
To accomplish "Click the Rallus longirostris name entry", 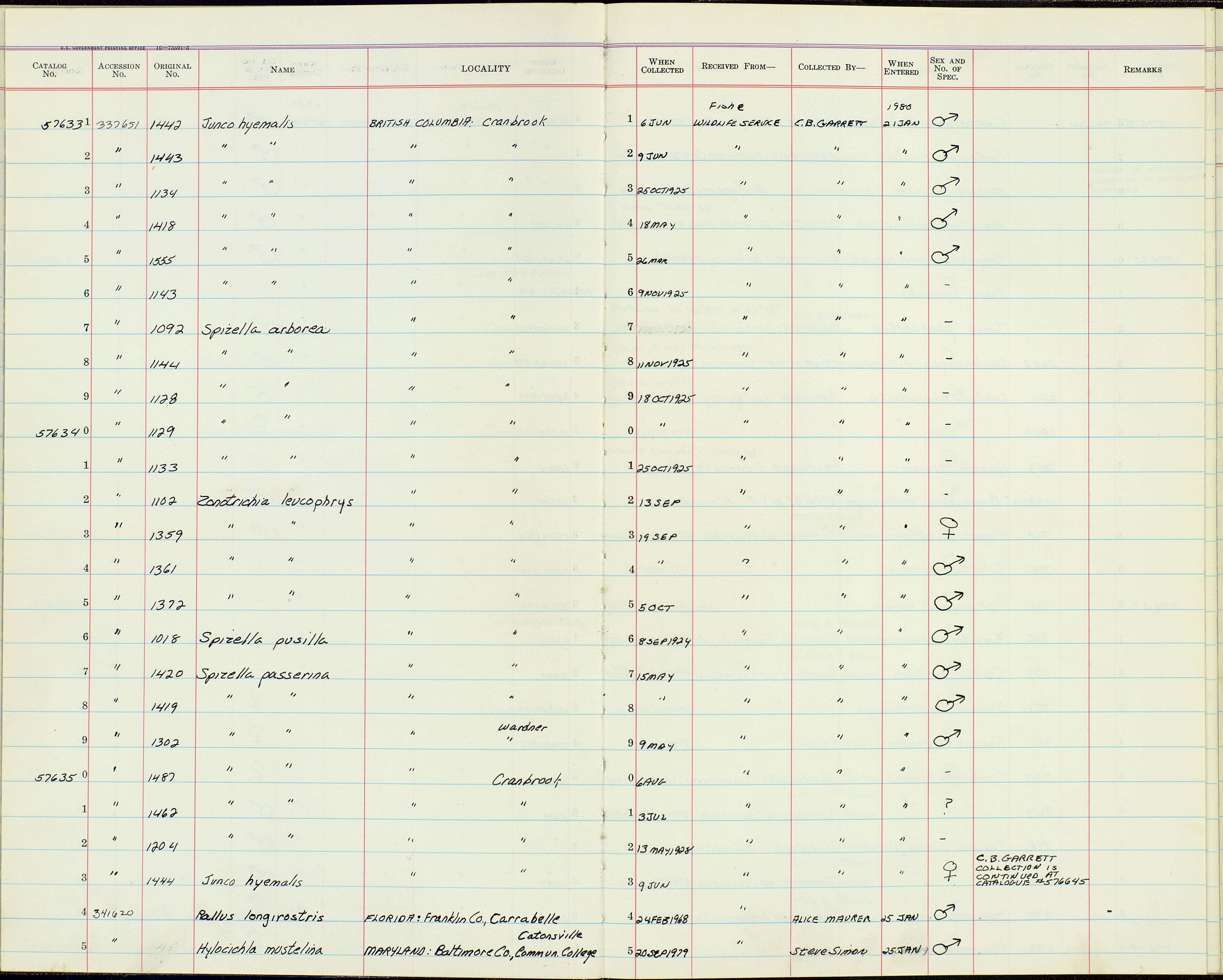I will point(259,916).
